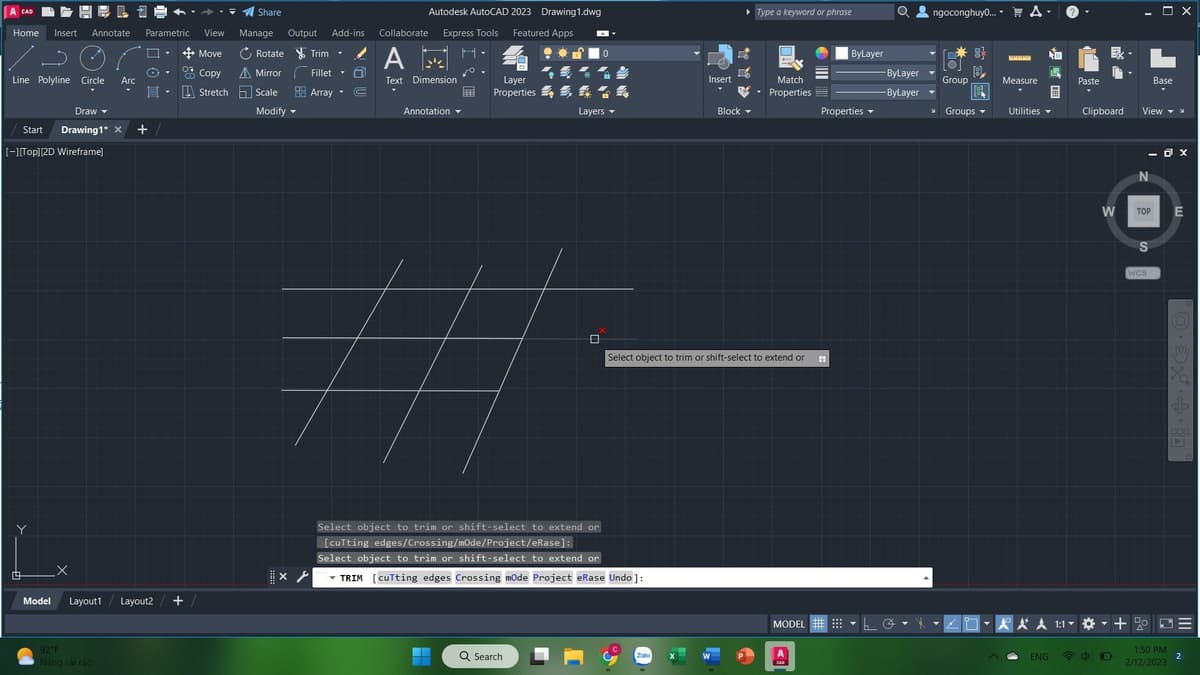Open the Home ribbon tab
Viewport: 1200px width, 675px height.
click(26, 33)
